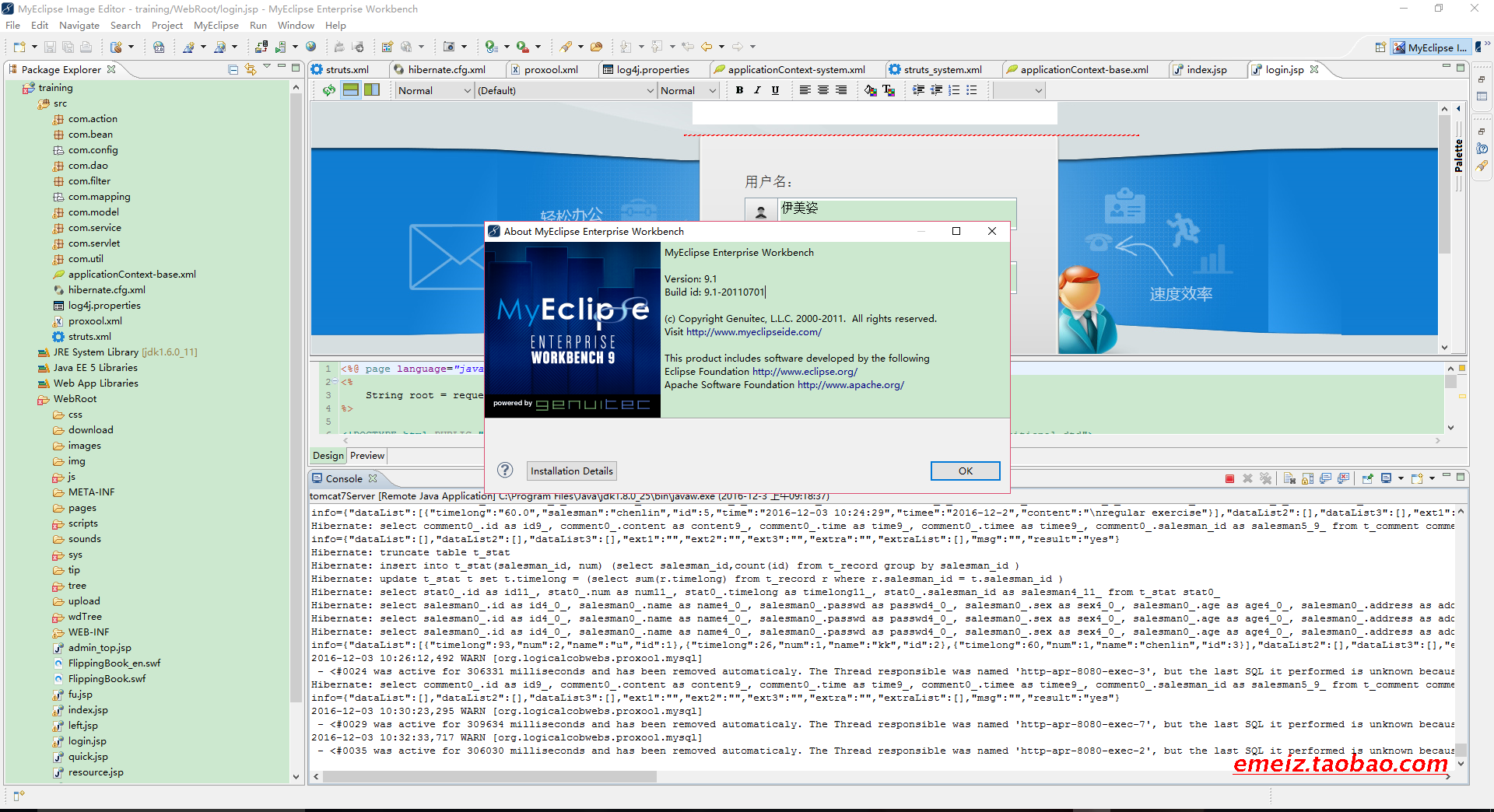Click the capture camera toolbar icon
This screenshot has width=1494, height=812.
click(449, 47)
